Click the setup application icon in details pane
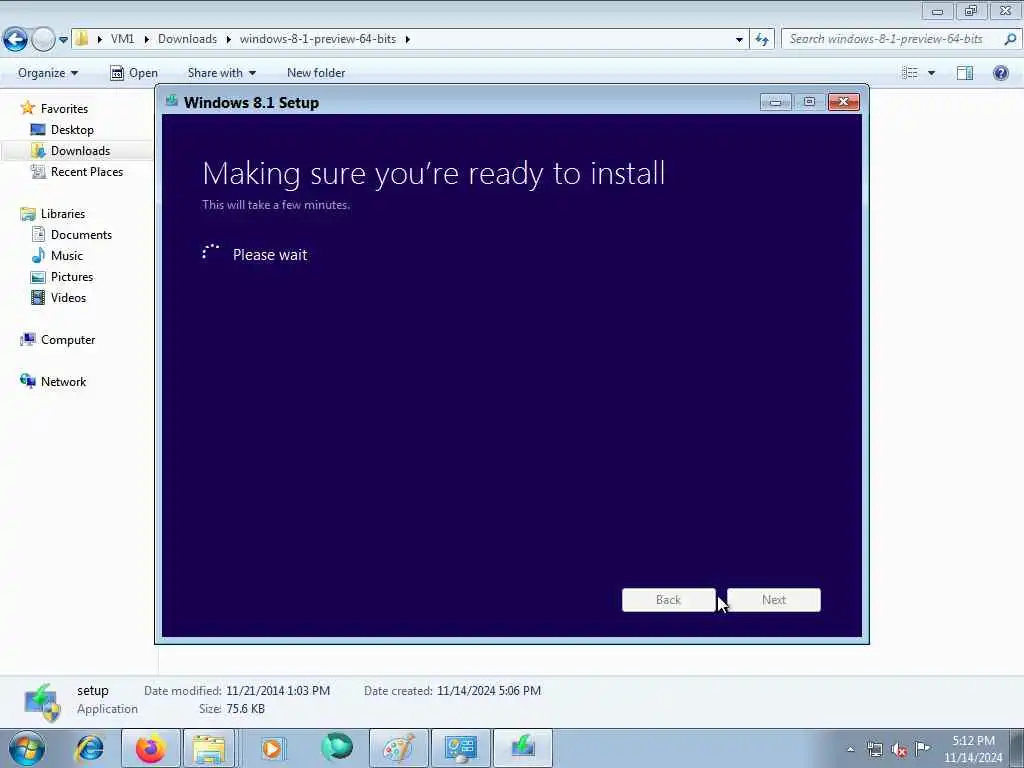This screenshot has height=768, width=1024. tap(42, 702)
